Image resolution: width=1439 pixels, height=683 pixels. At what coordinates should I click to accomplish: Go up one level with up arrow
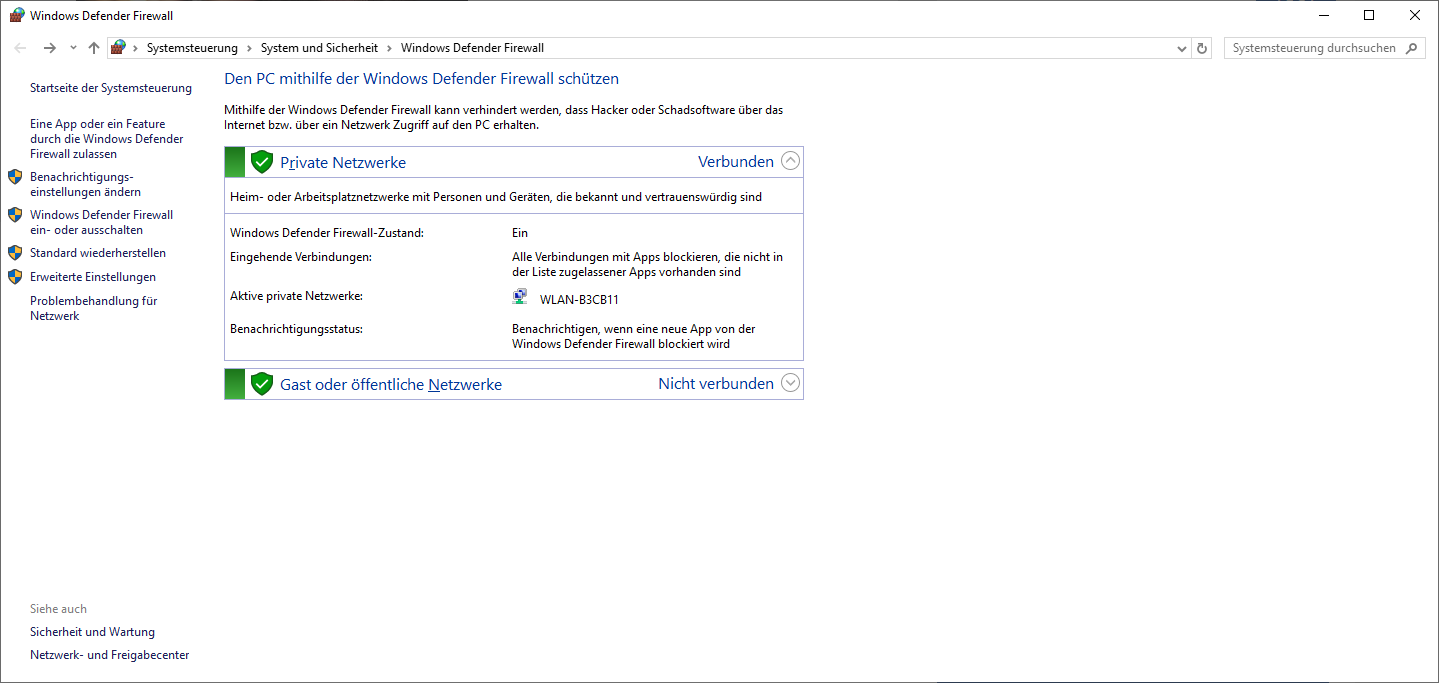(x=94, y=48)
